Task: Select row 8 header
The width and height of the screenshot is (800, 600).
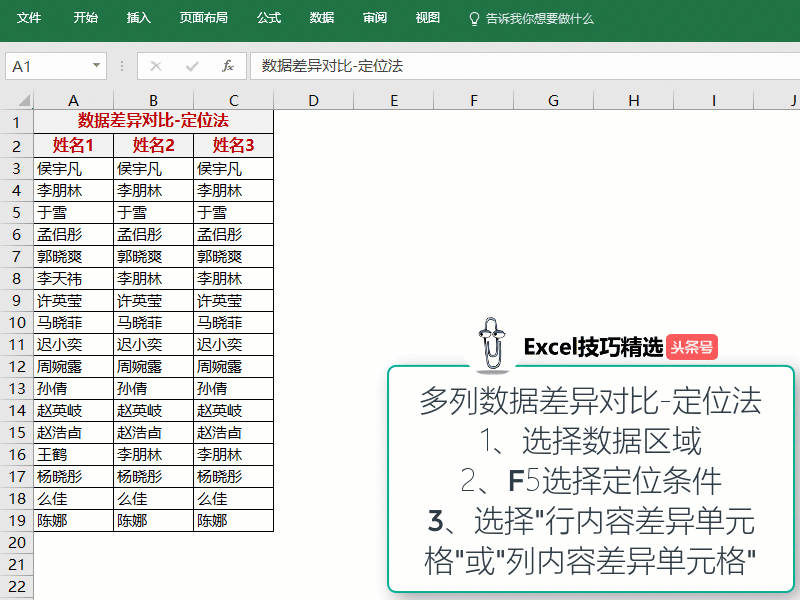Action: pyautogui.click(x=16, y=279)
